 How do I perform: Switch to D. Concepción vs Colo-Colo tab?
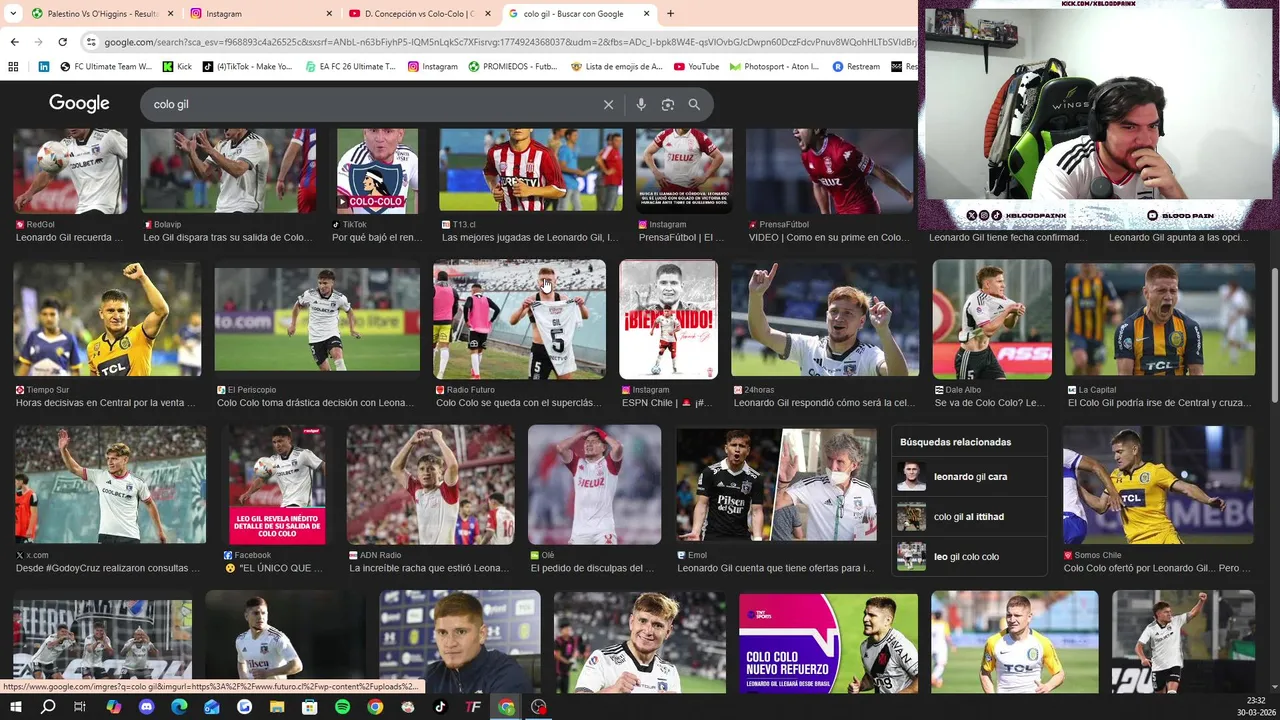[x=420, y=14]
